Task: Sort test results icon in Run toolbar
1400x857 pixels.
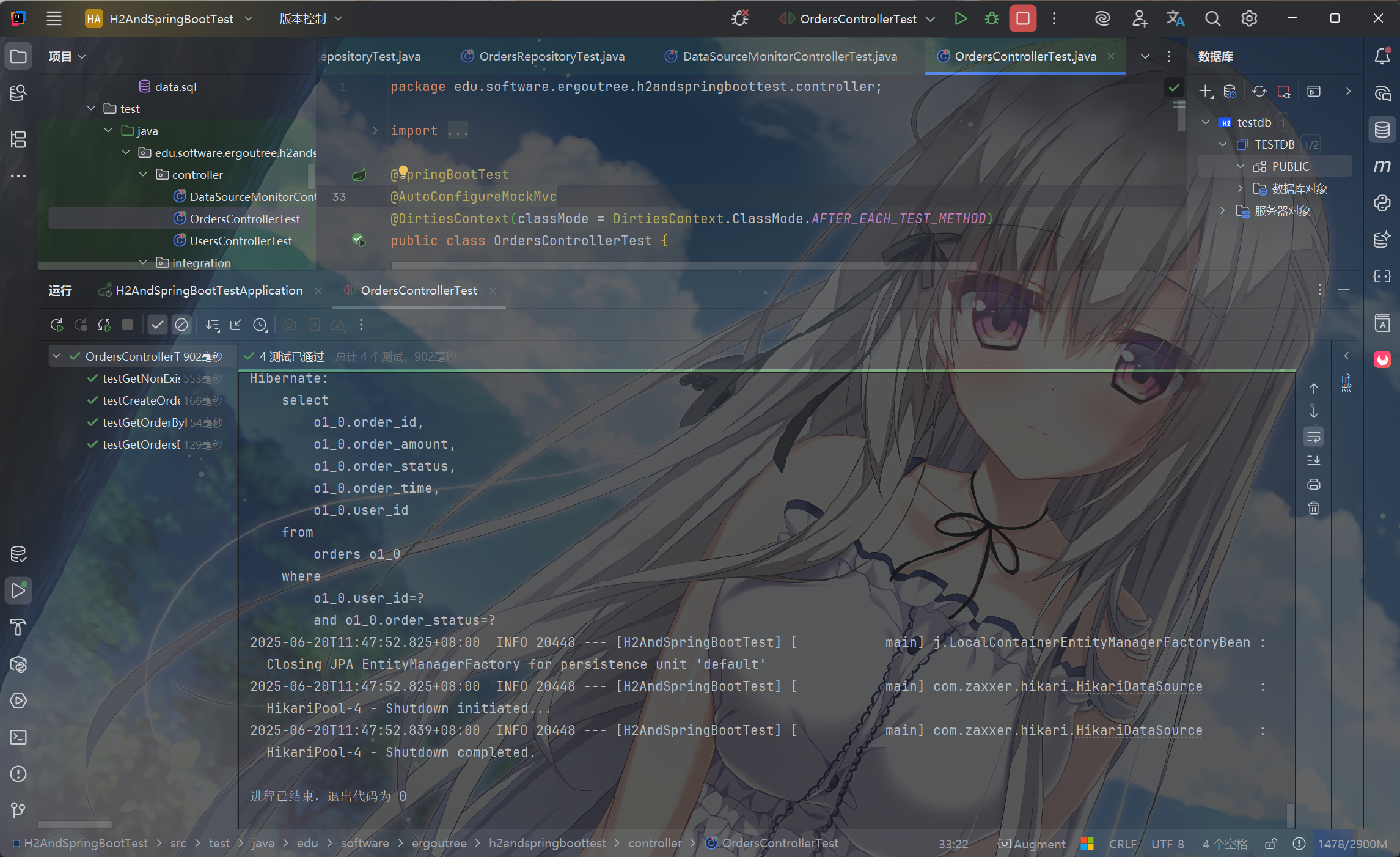Action: tap(212, 325)
